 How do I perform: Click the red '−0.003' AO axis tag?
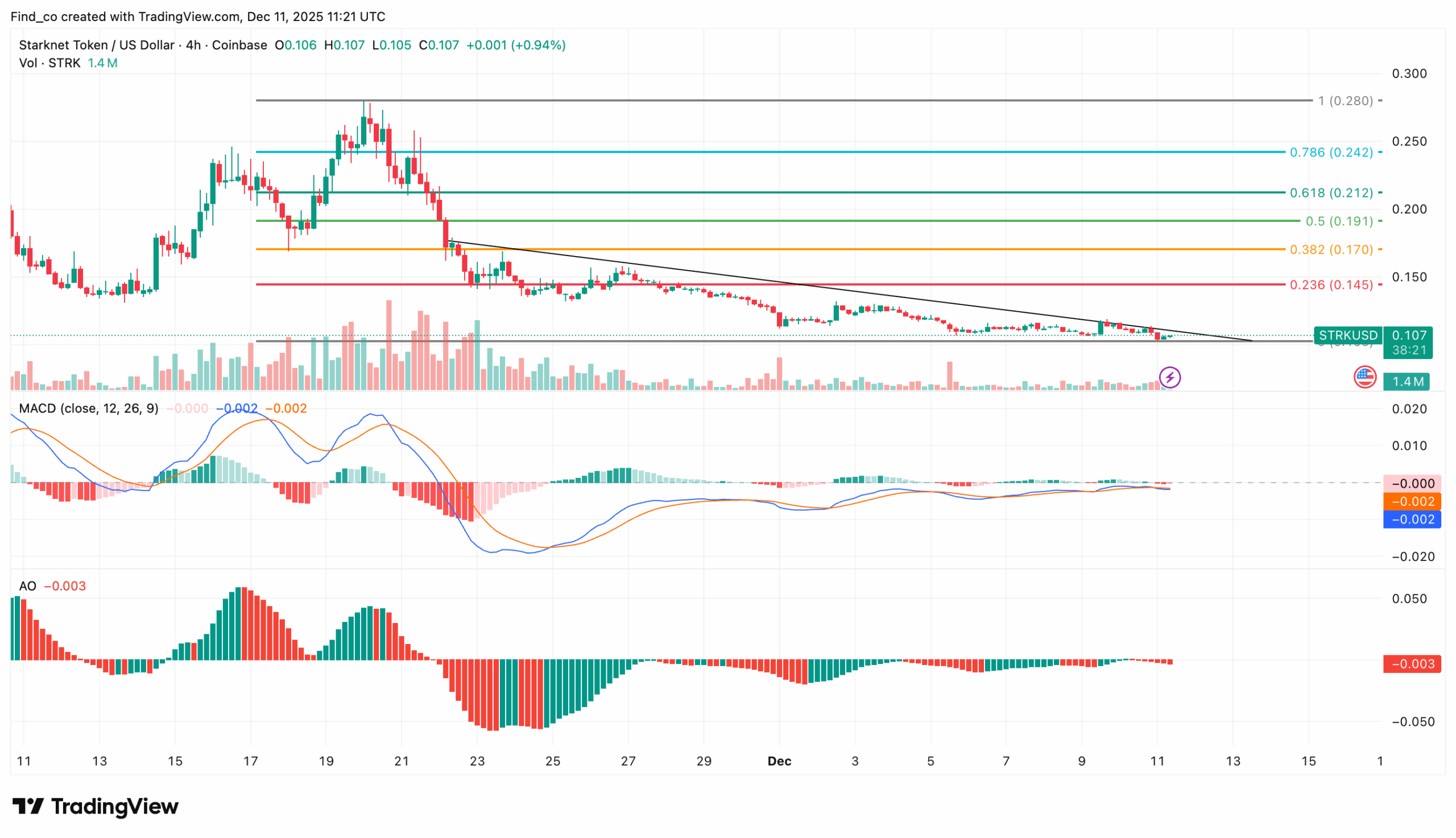click(x=1411, y=663)
